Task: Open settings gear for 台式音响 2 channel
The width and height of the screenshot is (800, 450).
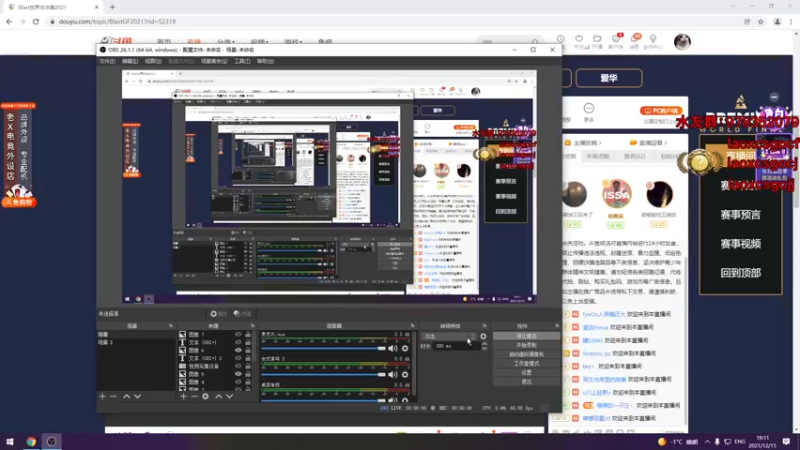Action: point(405,374)
